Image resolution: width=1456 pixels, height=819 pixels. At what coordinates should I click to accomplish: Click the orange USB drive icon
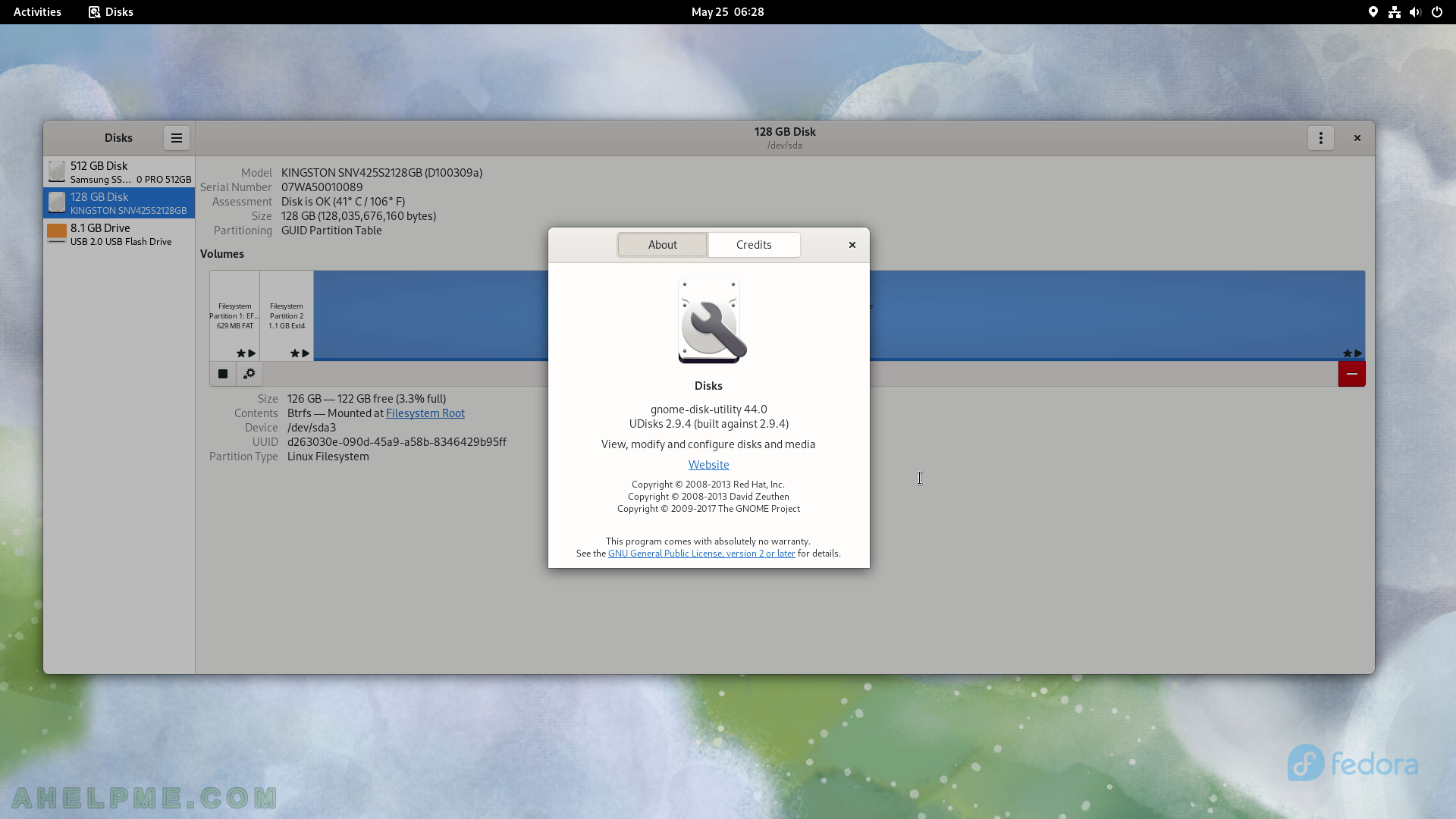pos(57,234)
